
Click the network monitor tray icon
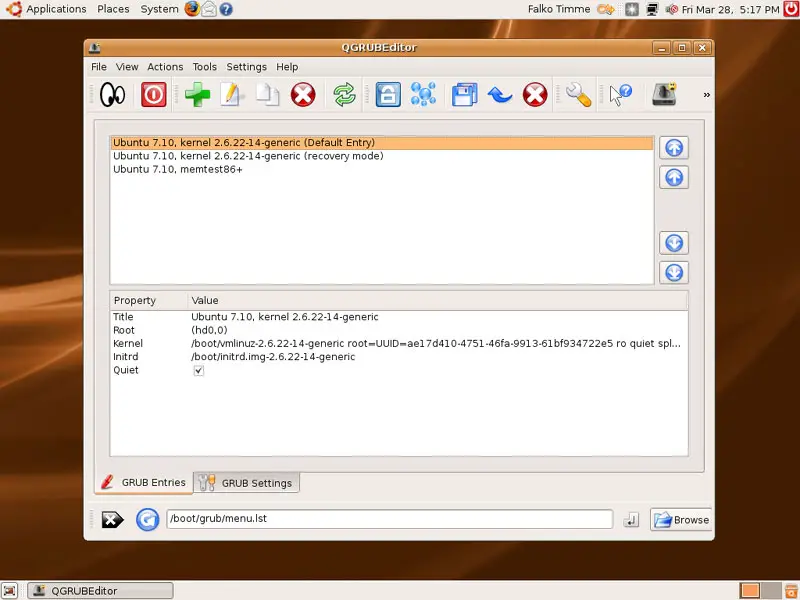click(x=652, y=9)
